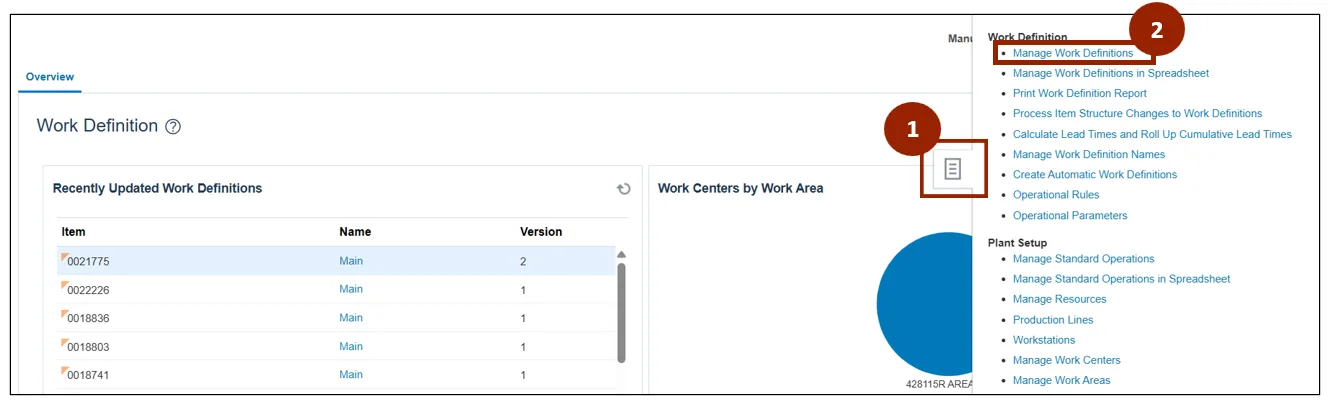This screenshot has height=404, width=1328.
Task: Switch to the Overview tab
Action: (50, 77)
